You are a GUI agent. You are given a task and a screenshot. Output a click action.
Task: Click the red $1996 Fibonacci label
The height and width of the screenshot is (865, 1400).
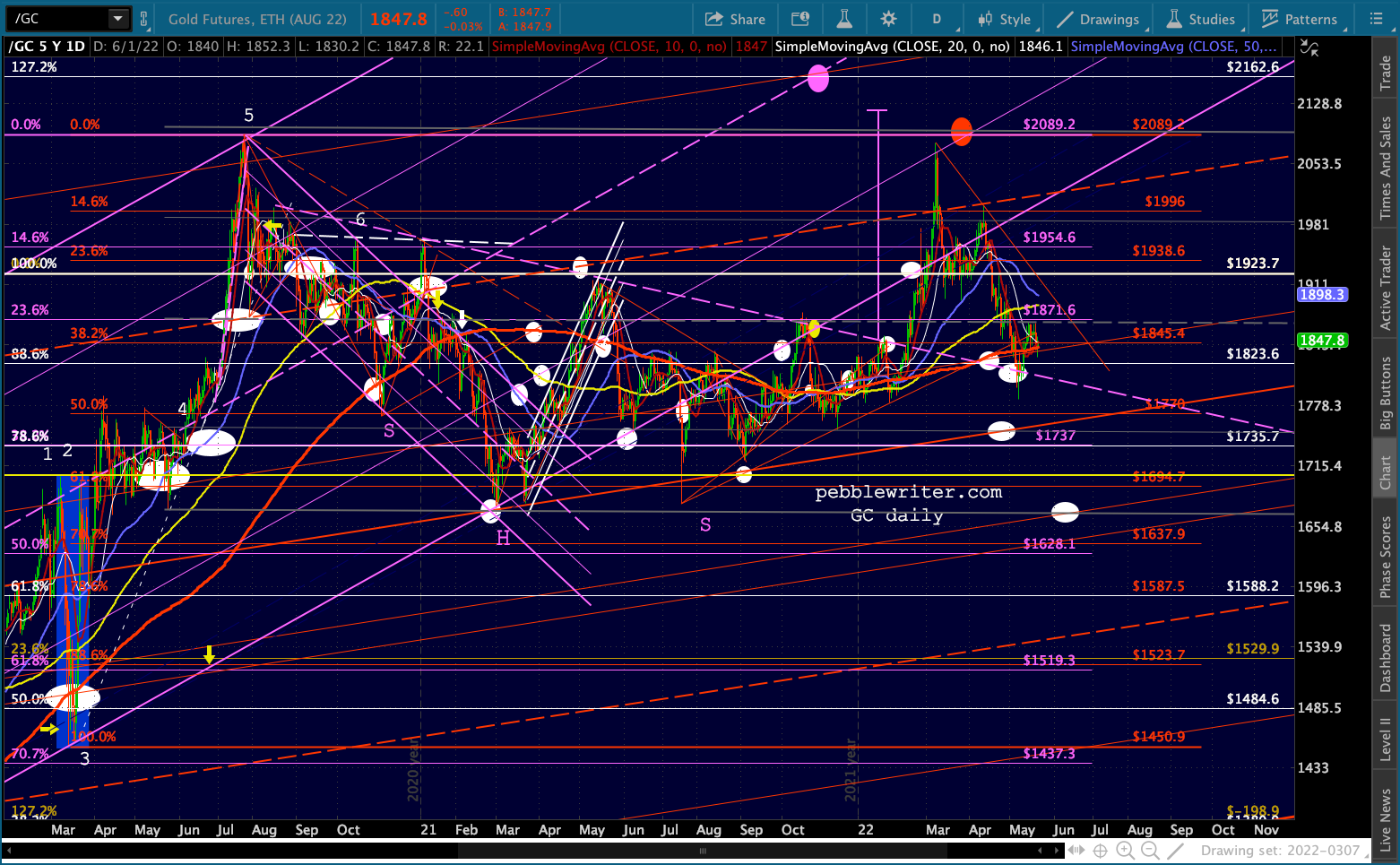pyautogui.click(x=1165, y=202)
